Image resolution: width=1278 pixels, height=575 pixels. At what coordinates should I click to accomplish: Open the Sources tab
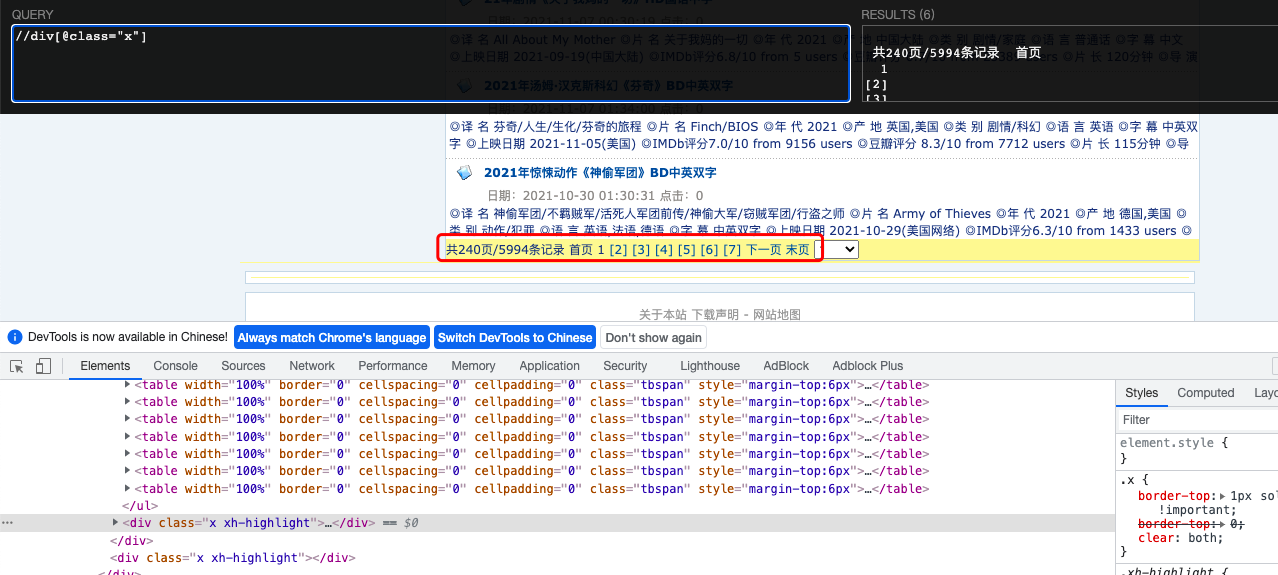tap(243, 366)
